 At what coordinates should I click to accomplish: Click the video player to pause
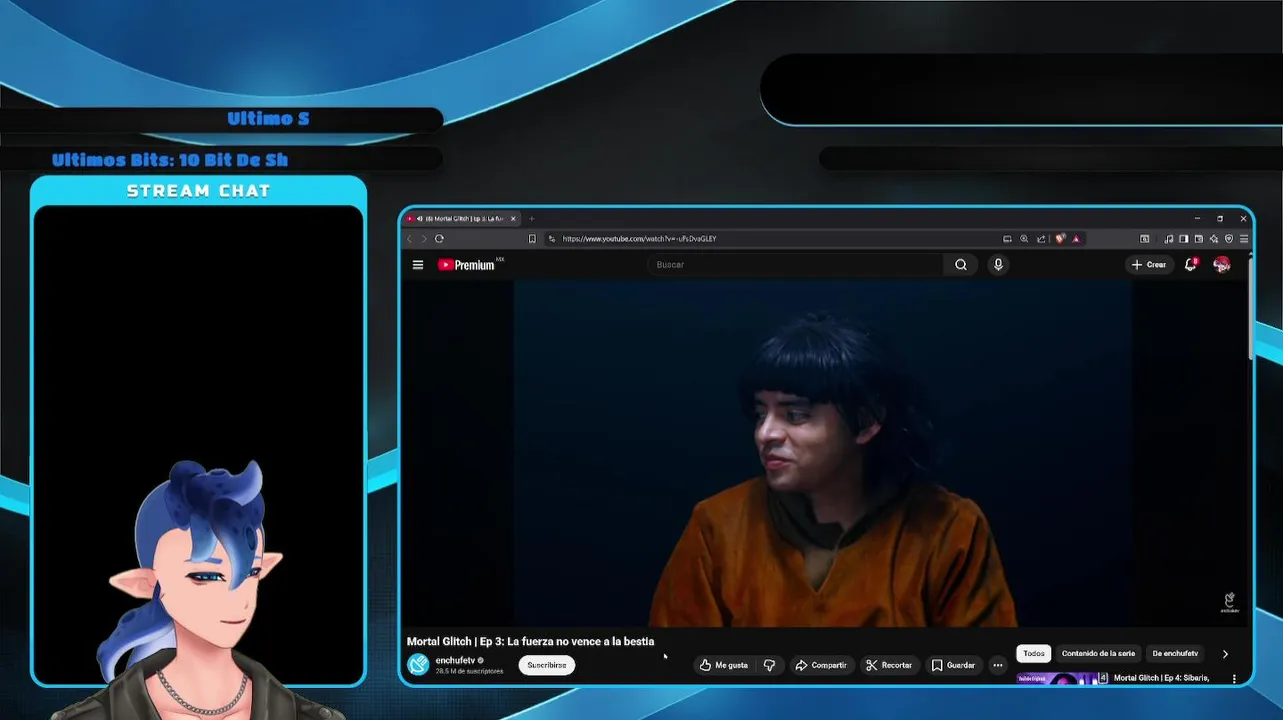coord(822,453)
